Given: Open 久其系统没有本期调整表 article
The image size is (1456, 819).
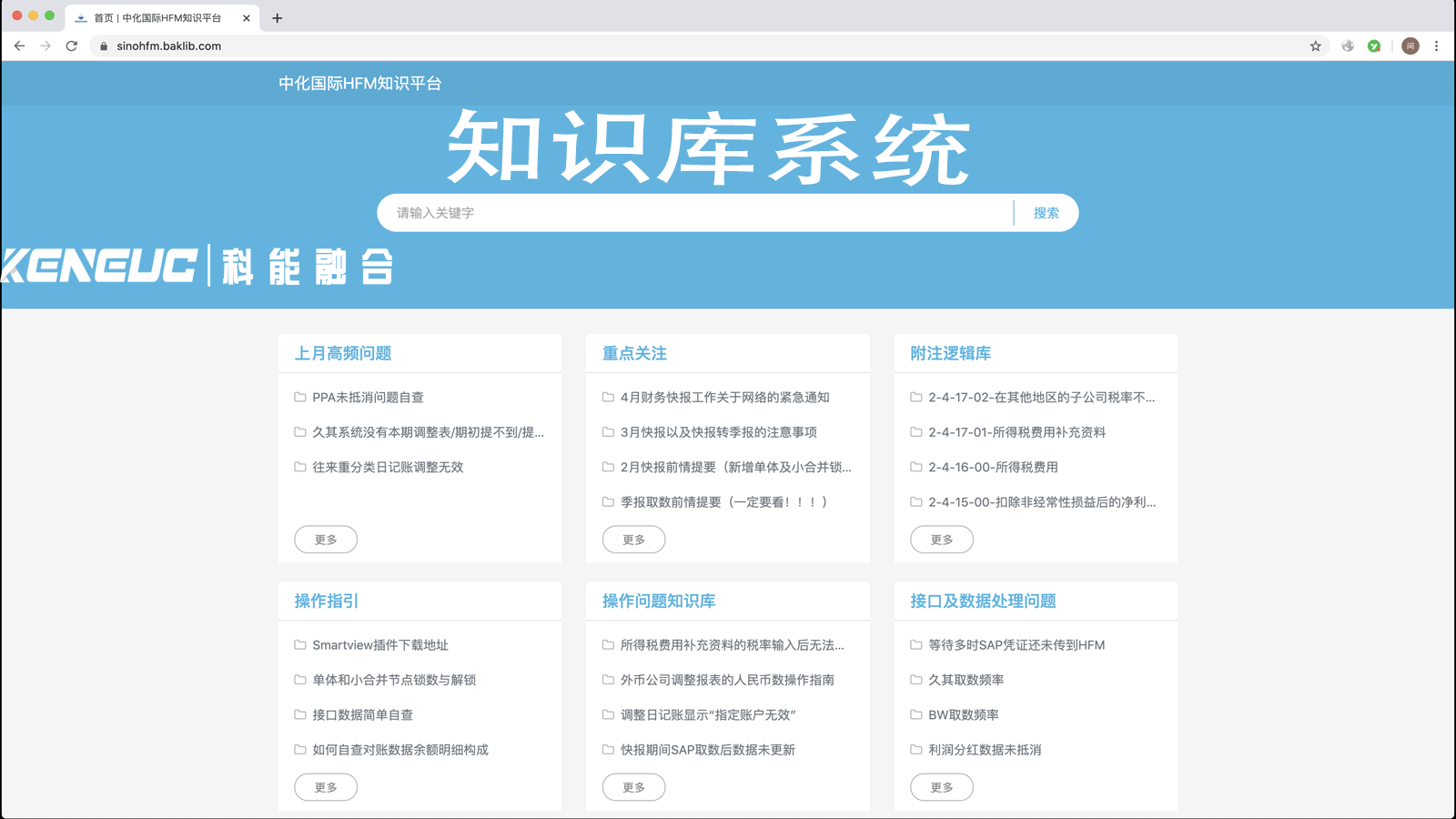Looking at the screenshot, I should coord(428,432).
